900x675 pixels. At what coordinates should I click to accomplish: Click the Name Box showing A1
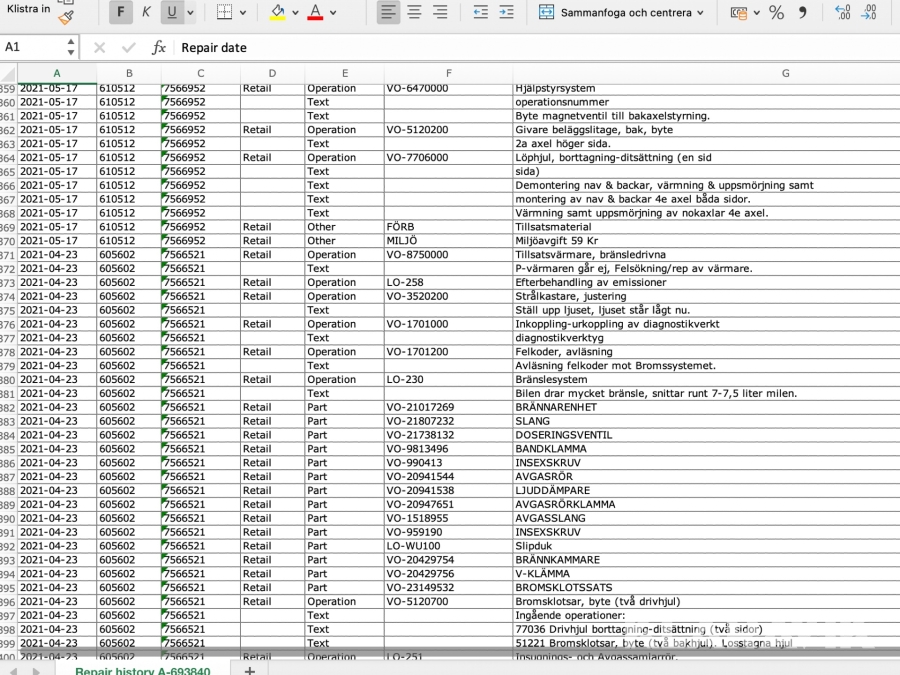point(32,48)
